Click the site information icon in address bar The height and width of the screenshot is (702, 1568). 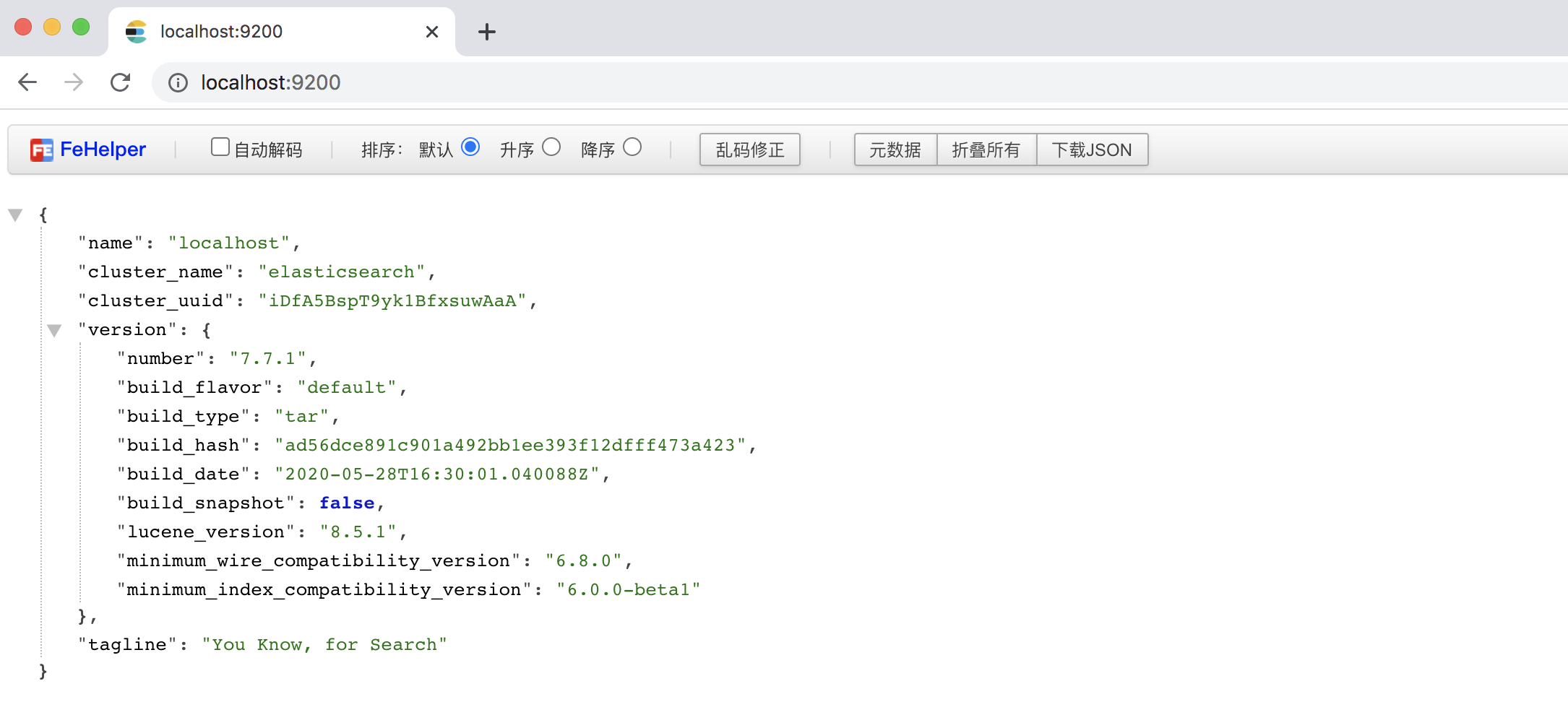click(x=178, y=83)
